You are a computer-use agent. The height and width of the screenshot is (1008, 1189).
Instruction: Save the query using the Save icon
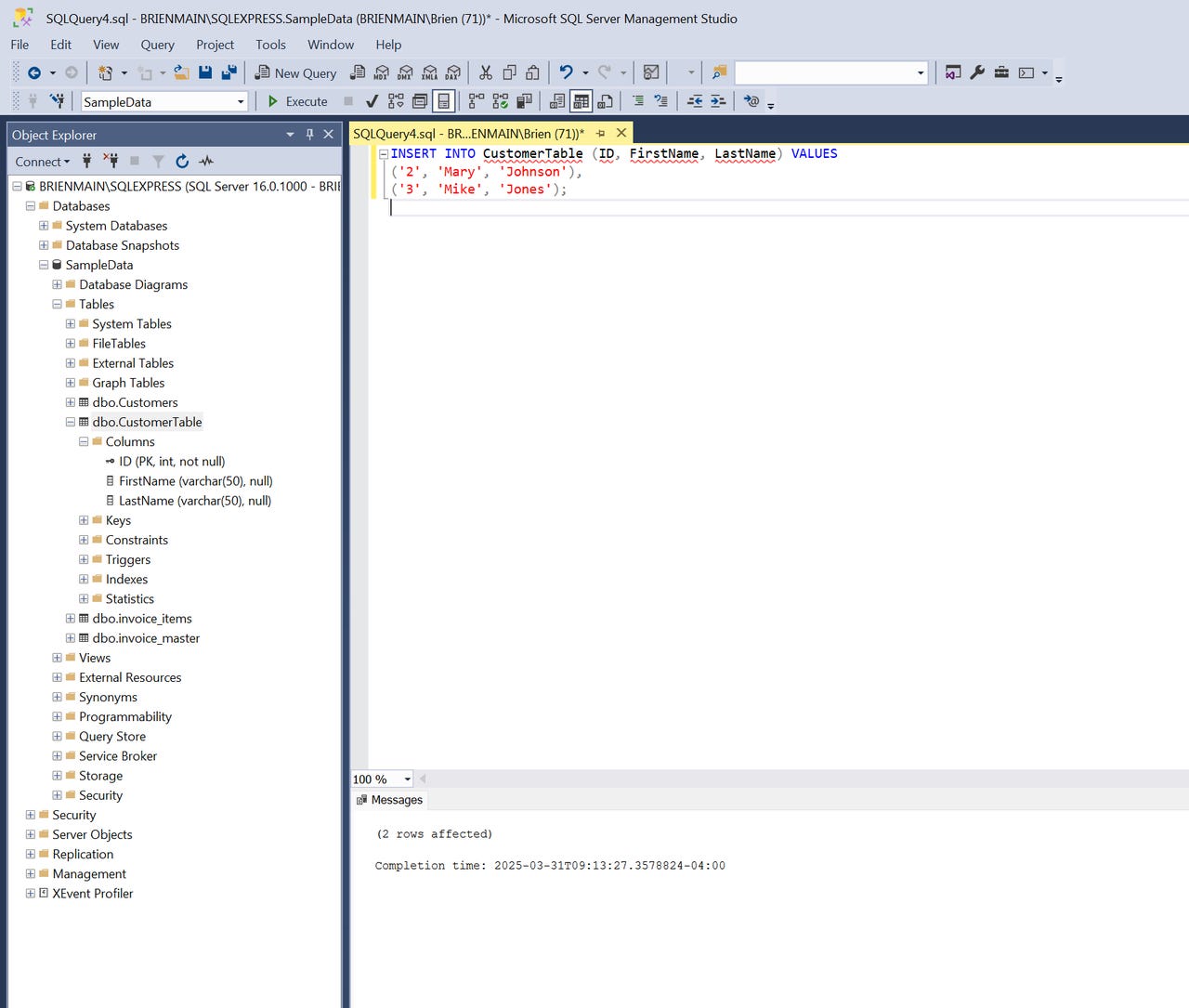click(x=205, y=72)
